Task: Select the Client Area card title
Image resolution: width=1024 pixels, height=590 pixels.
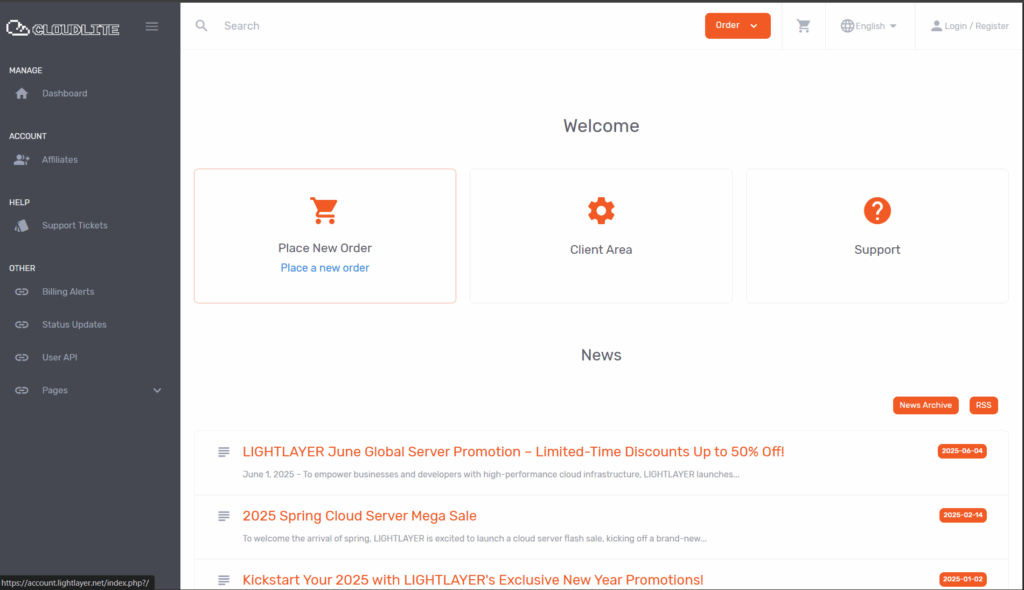Action: coord(601,250)
